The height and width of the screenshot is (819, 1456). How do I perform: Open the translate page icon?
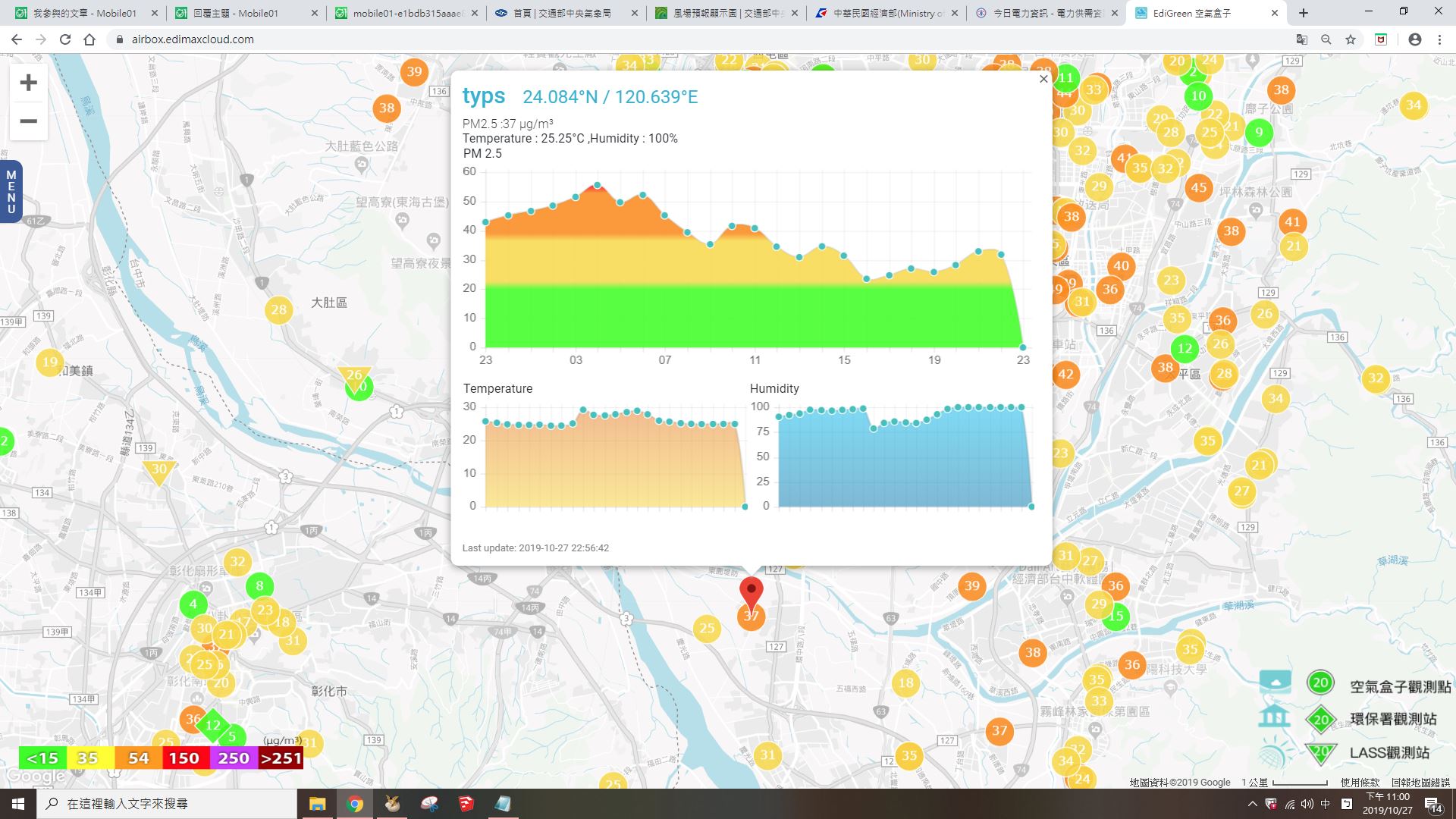(1302, 39)
